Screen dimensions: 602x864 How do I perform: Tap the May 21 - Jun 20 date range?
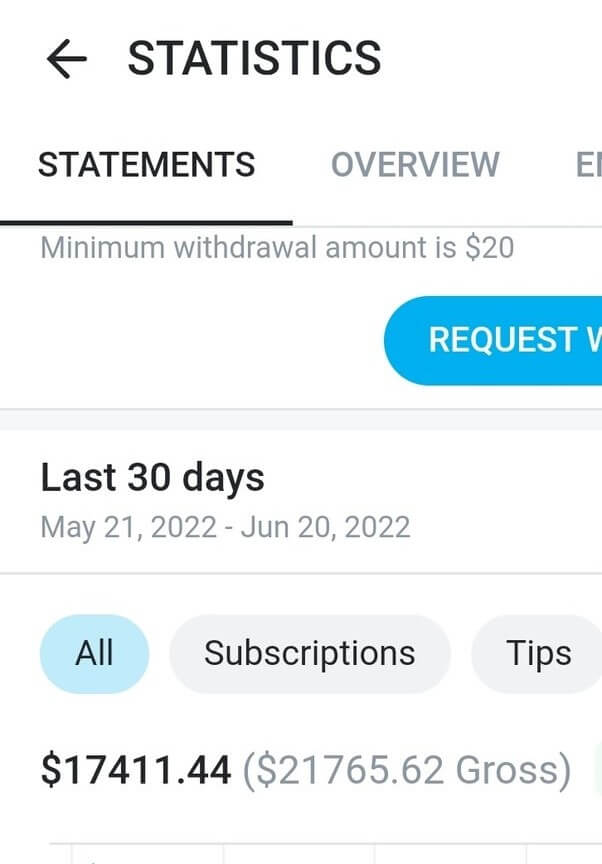click(225, 527)
